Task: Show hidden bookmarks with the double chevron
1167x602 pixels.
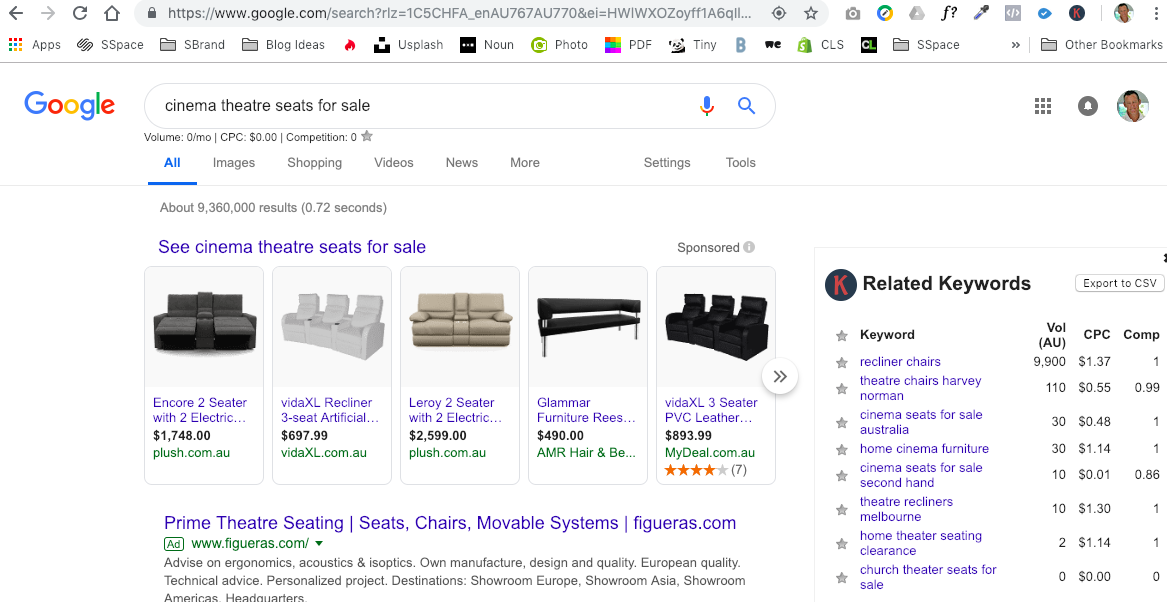Action: click(1015, 45)
